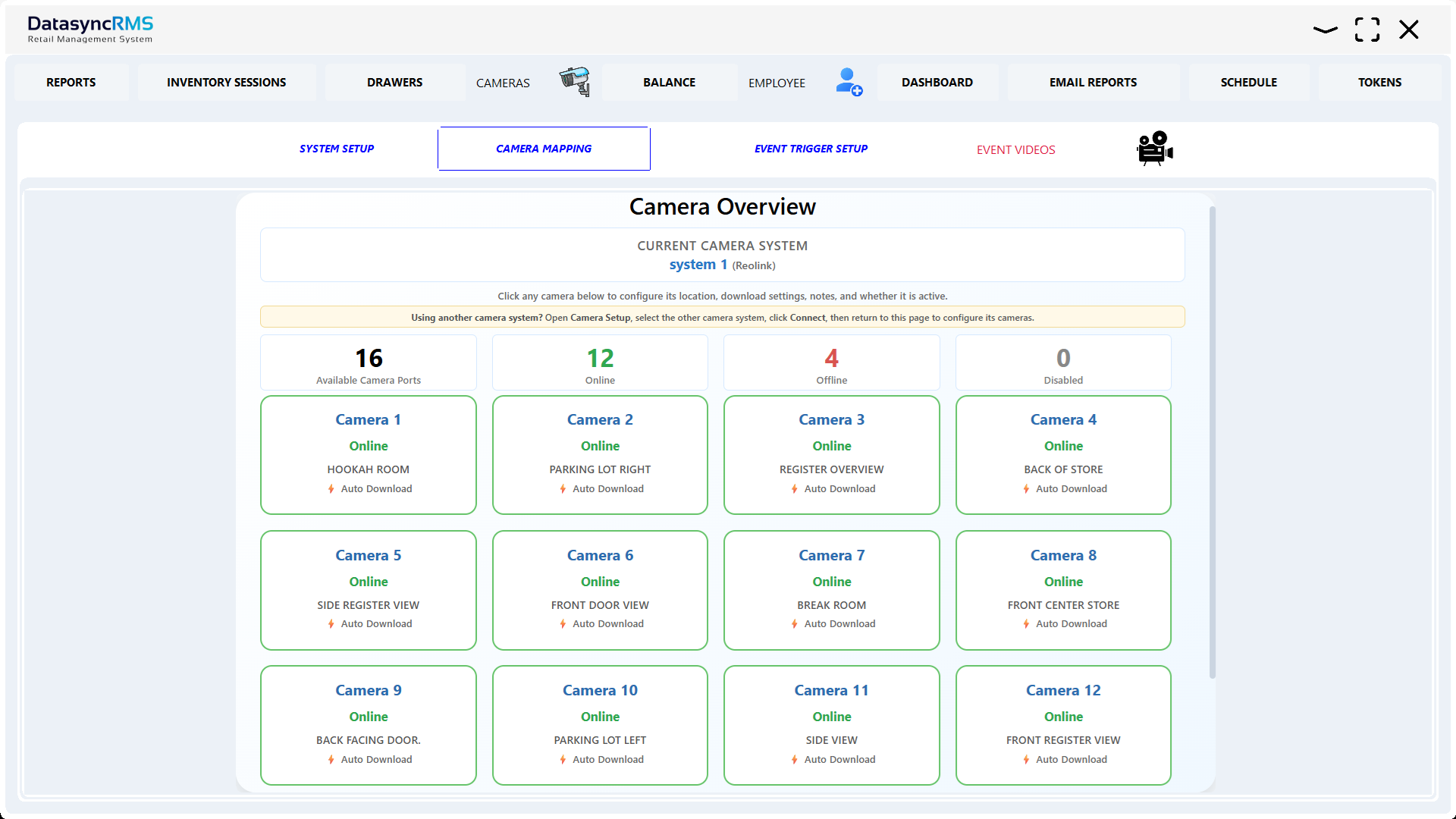This screenshot has height=819, width=1456.
Task: Click the lightning bolt icon on Camera 7
Action: click(795, 624)
